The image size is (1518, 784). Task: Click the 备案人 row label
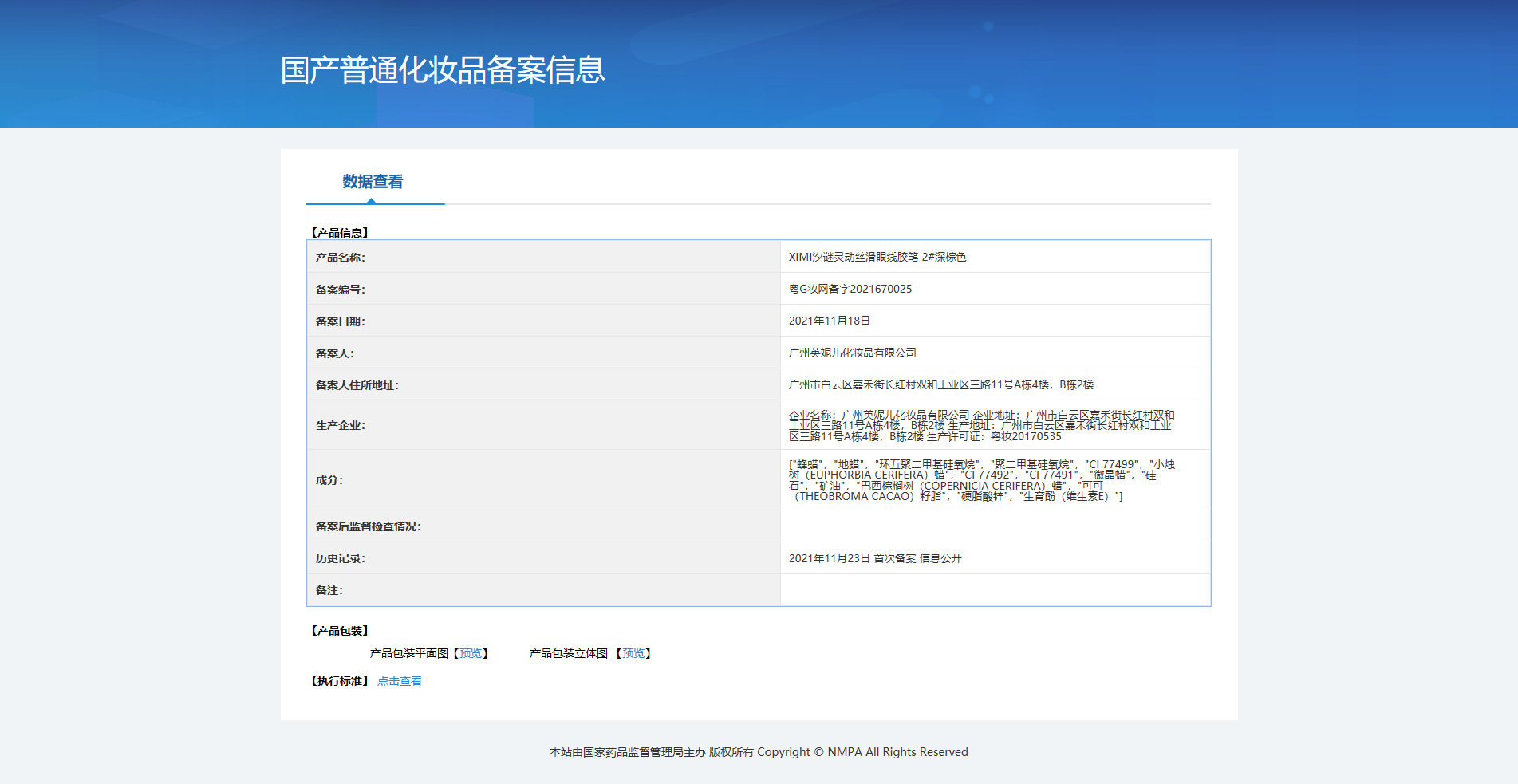(x=335, y=353)
